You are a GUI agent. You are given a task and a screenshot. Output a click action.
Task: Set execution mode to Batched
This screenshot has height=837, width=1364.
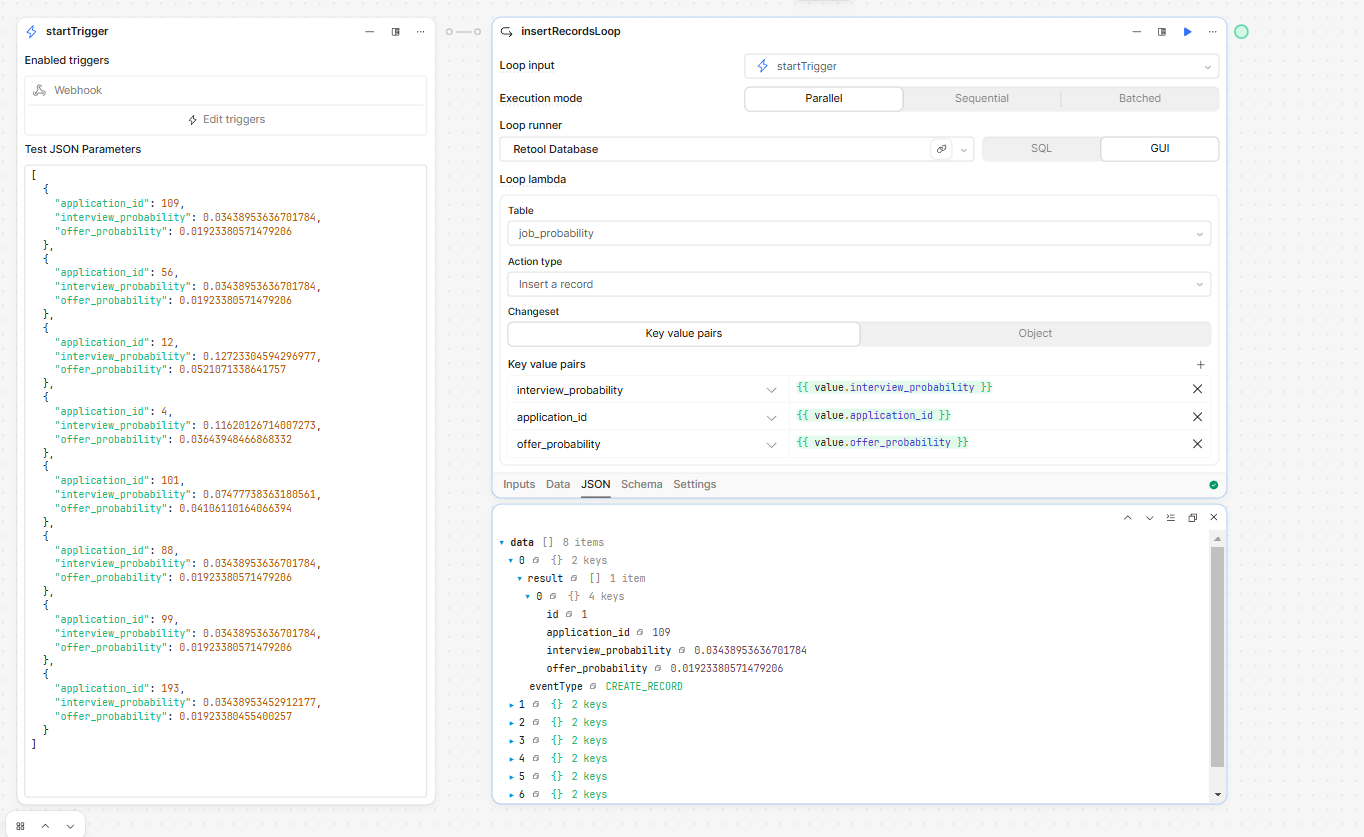pyautogui.click(x=1140, y=99)
